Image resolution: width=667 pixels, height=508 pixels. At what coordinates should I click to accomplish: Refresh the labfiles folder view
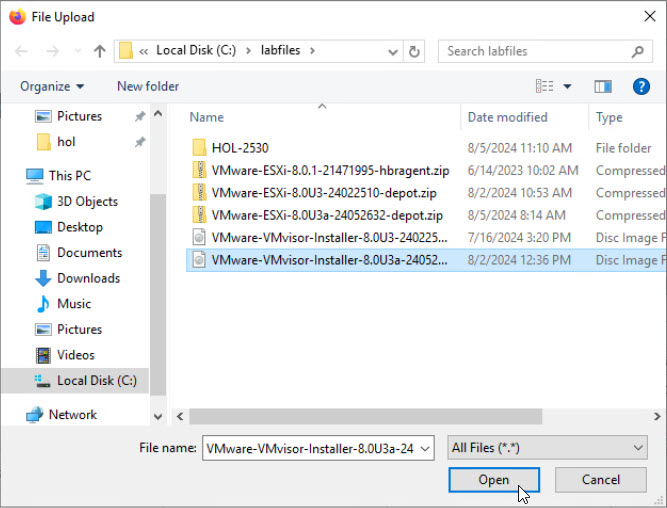pos(414,52)
